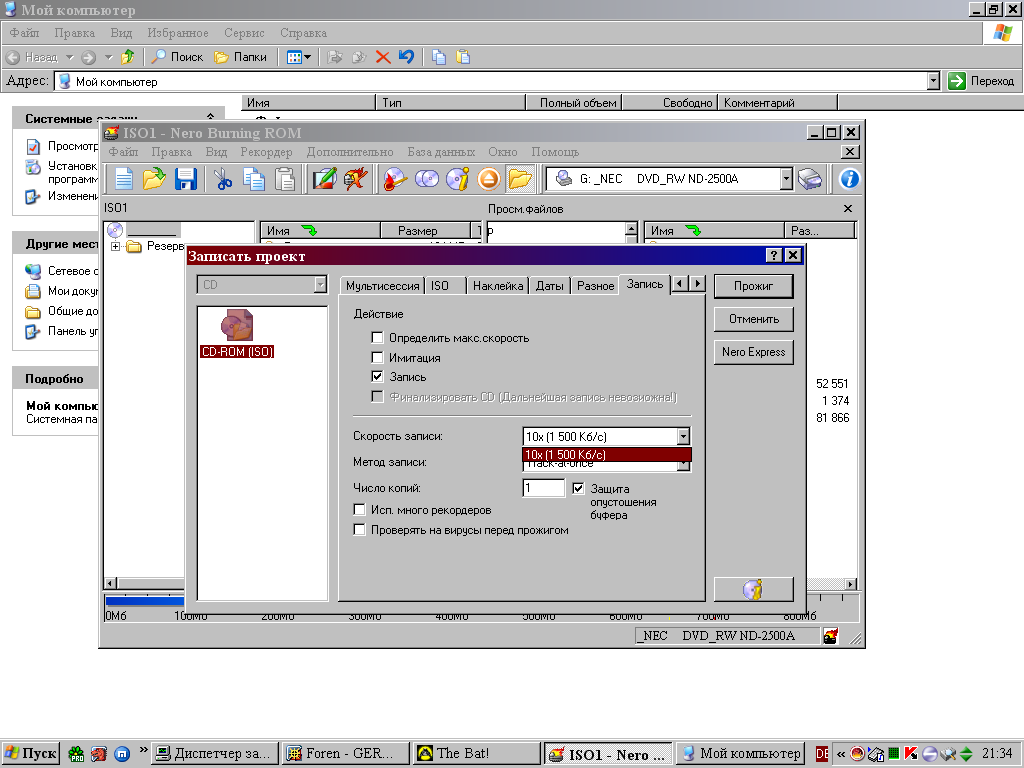The width and height of the screenshot is (1024, 768).
Task: Select 10x (1 500 Кб/с) in speed list
Action: 607,455
